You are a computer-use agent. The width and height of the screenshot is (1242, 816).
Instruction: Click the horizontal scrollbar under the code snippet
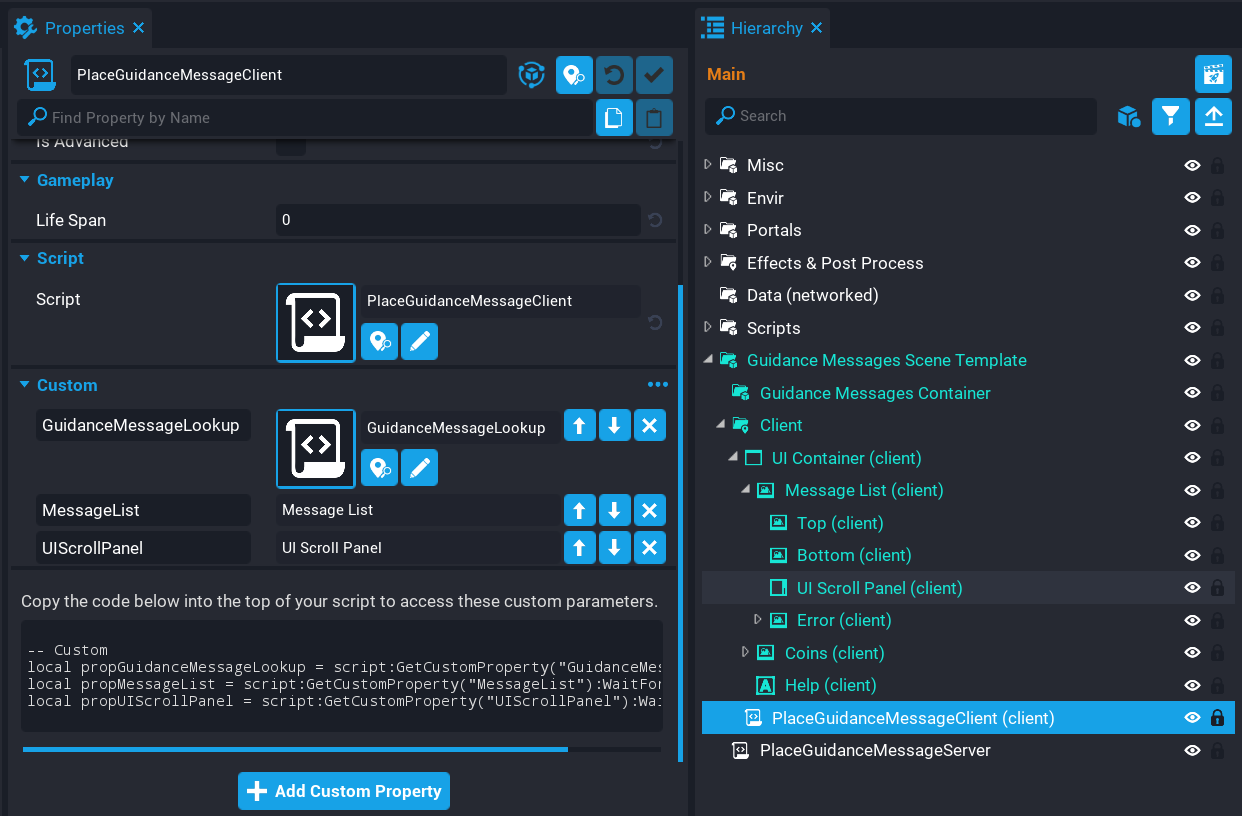click(x=295, y=749)
